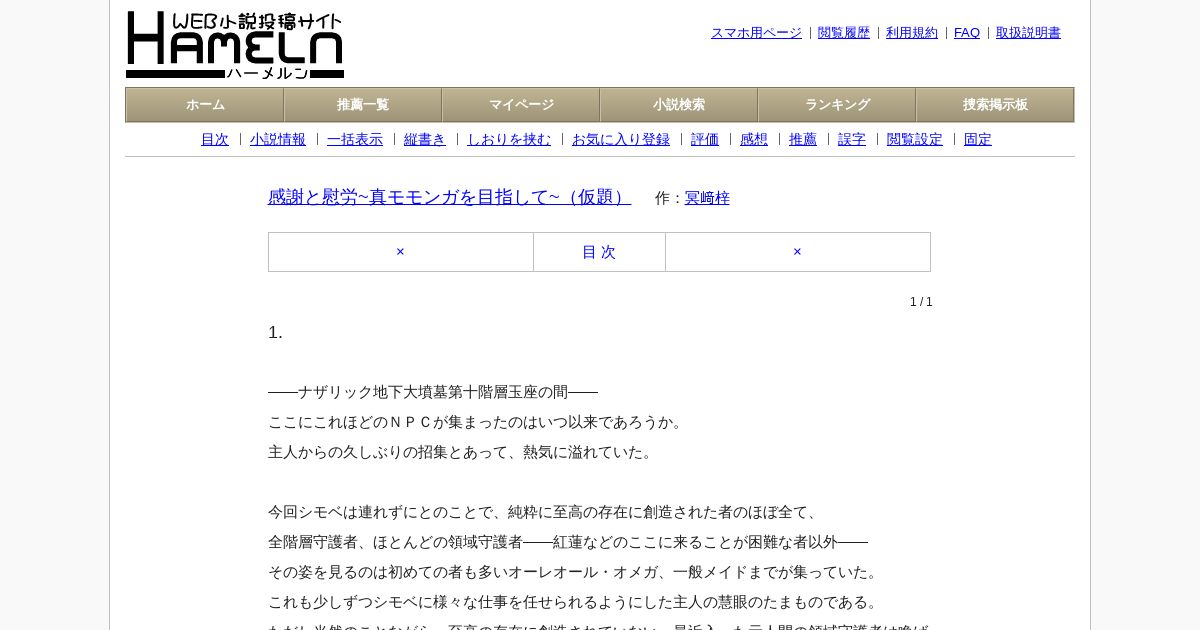1200x630 pixels.
Task: Click line ナザリック地下大墳墓第十階層玉座の間
Action: (x=433, y=392)
